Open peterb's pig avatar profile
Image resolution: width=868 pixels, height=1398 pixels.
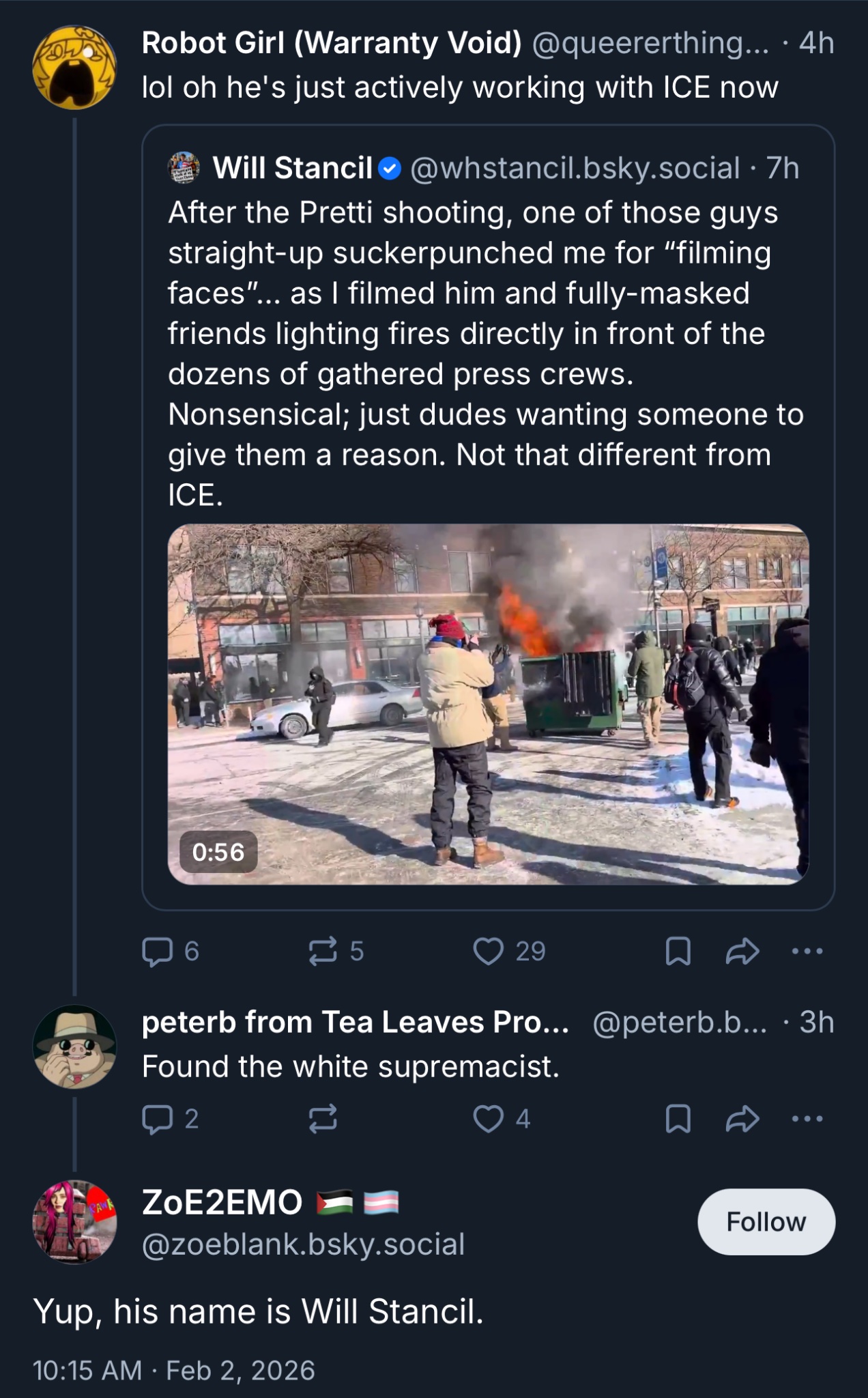pyautogui.click(x=74, y=1046)
